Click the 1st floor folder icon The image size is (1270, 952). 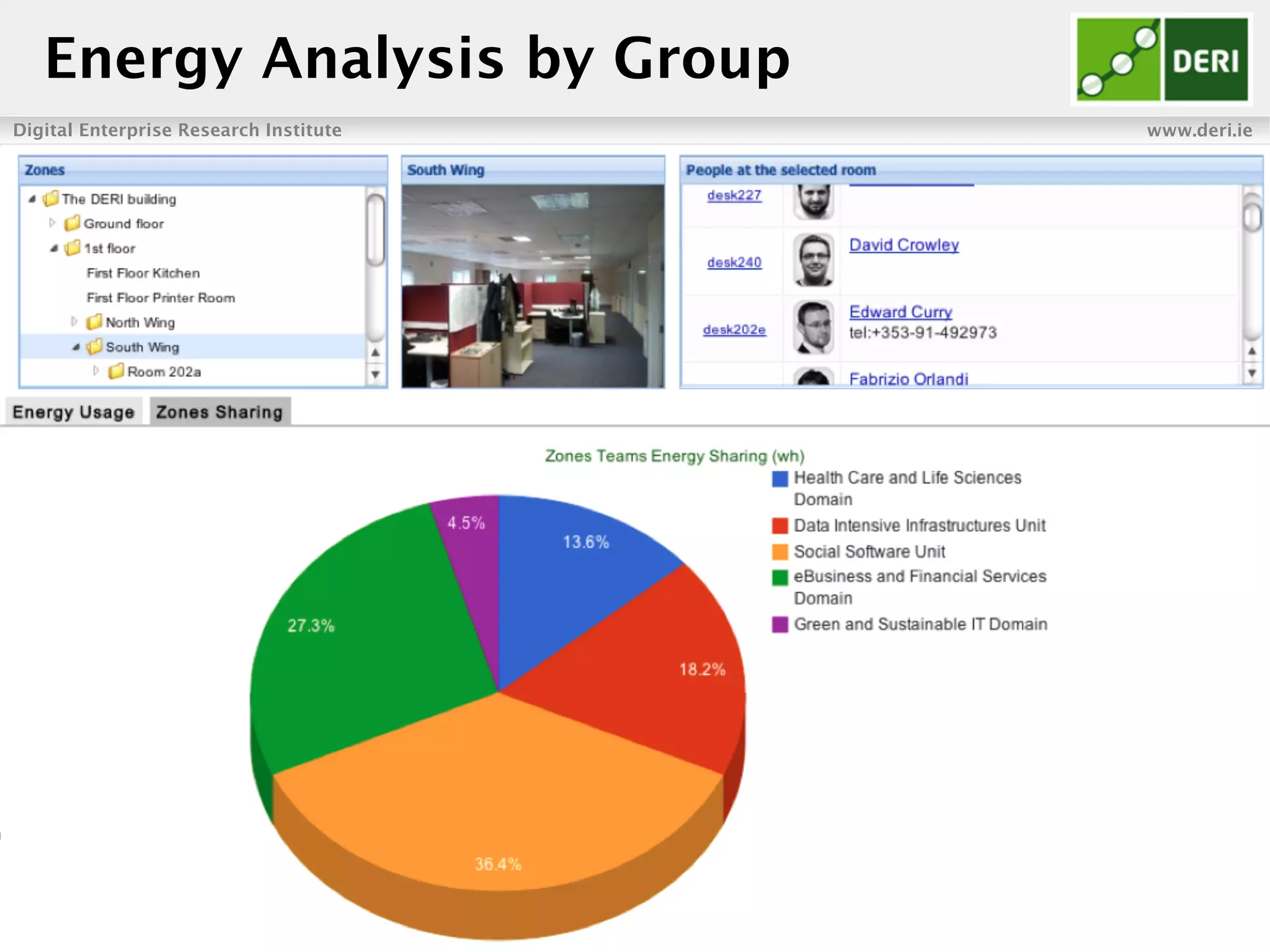73,248
